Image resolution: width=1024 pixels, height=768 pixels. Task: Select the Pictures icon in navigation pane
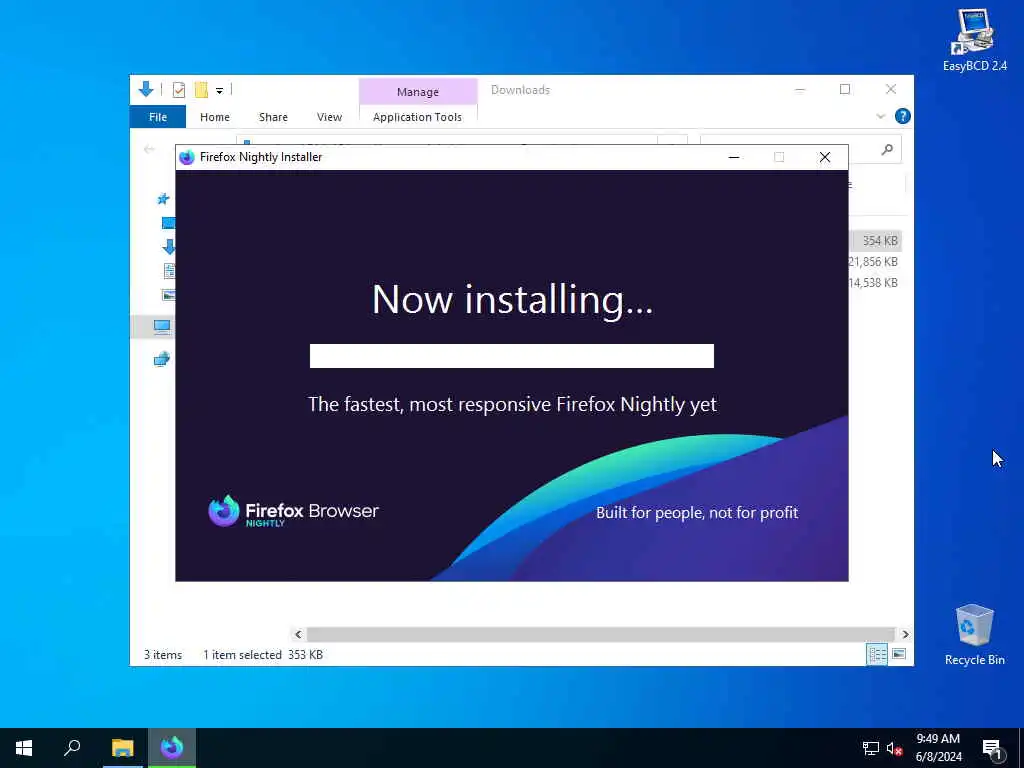[x=168, y=295]
